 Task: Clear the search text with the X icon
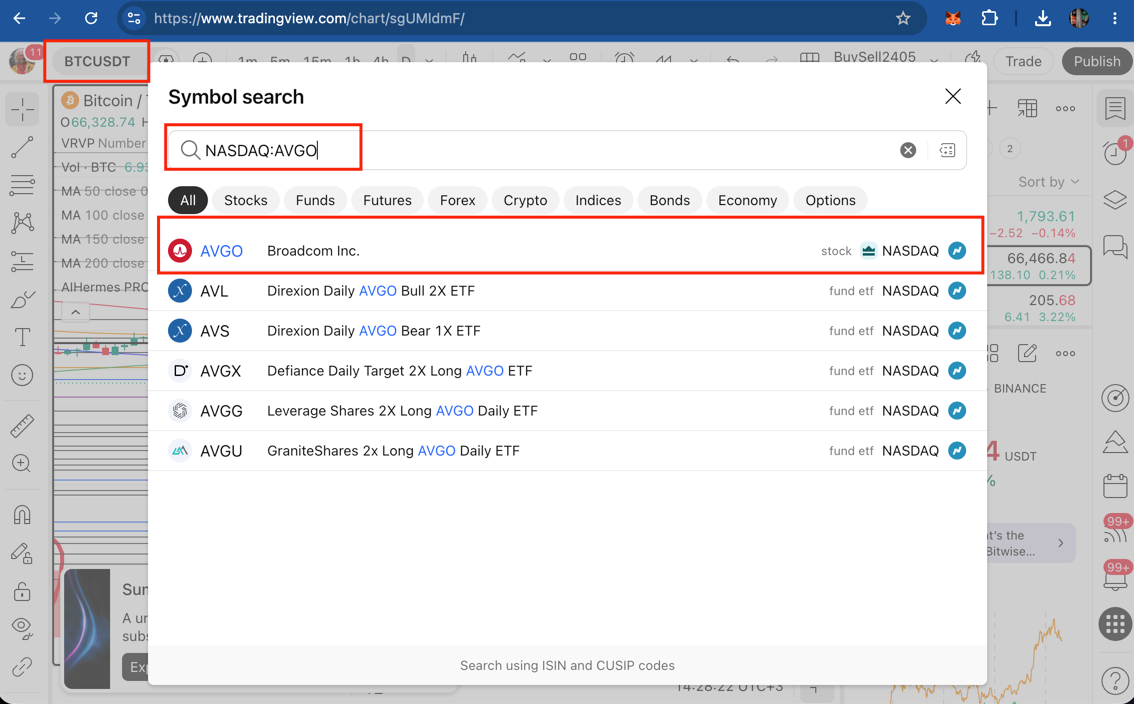click(x=908, y=150)
